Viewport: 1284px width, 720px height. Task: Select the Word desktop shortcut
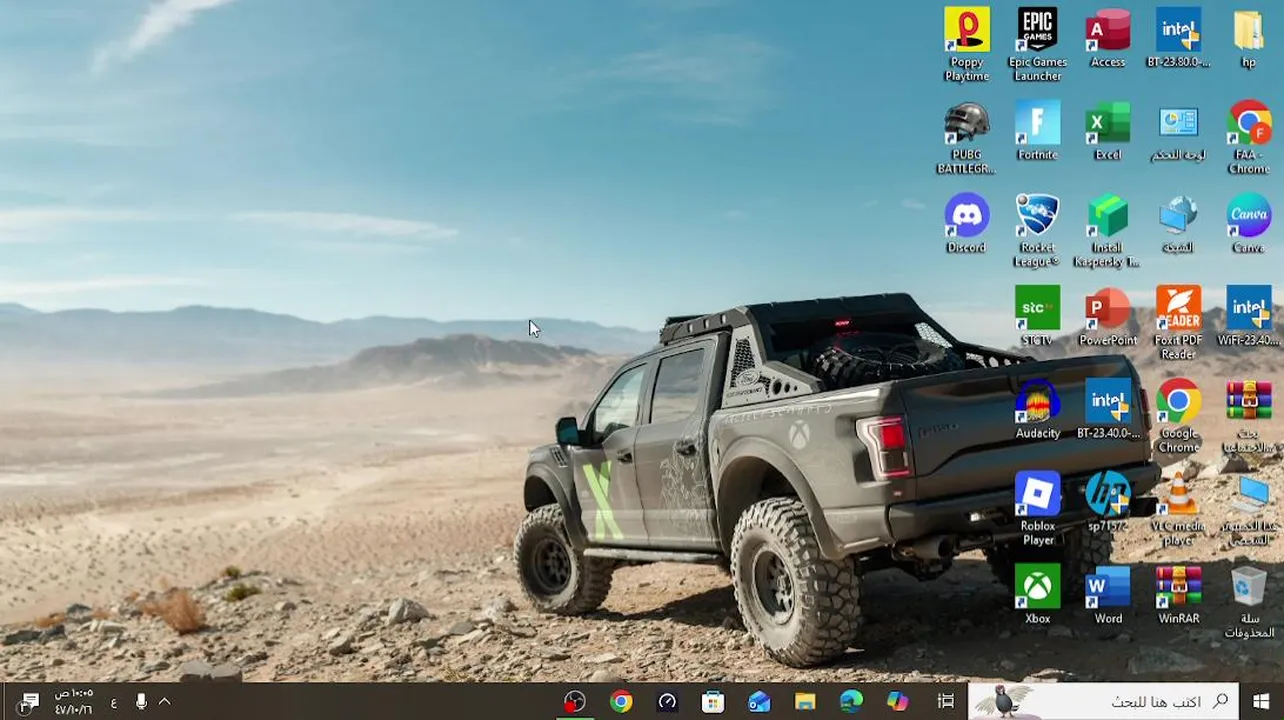1108,595
